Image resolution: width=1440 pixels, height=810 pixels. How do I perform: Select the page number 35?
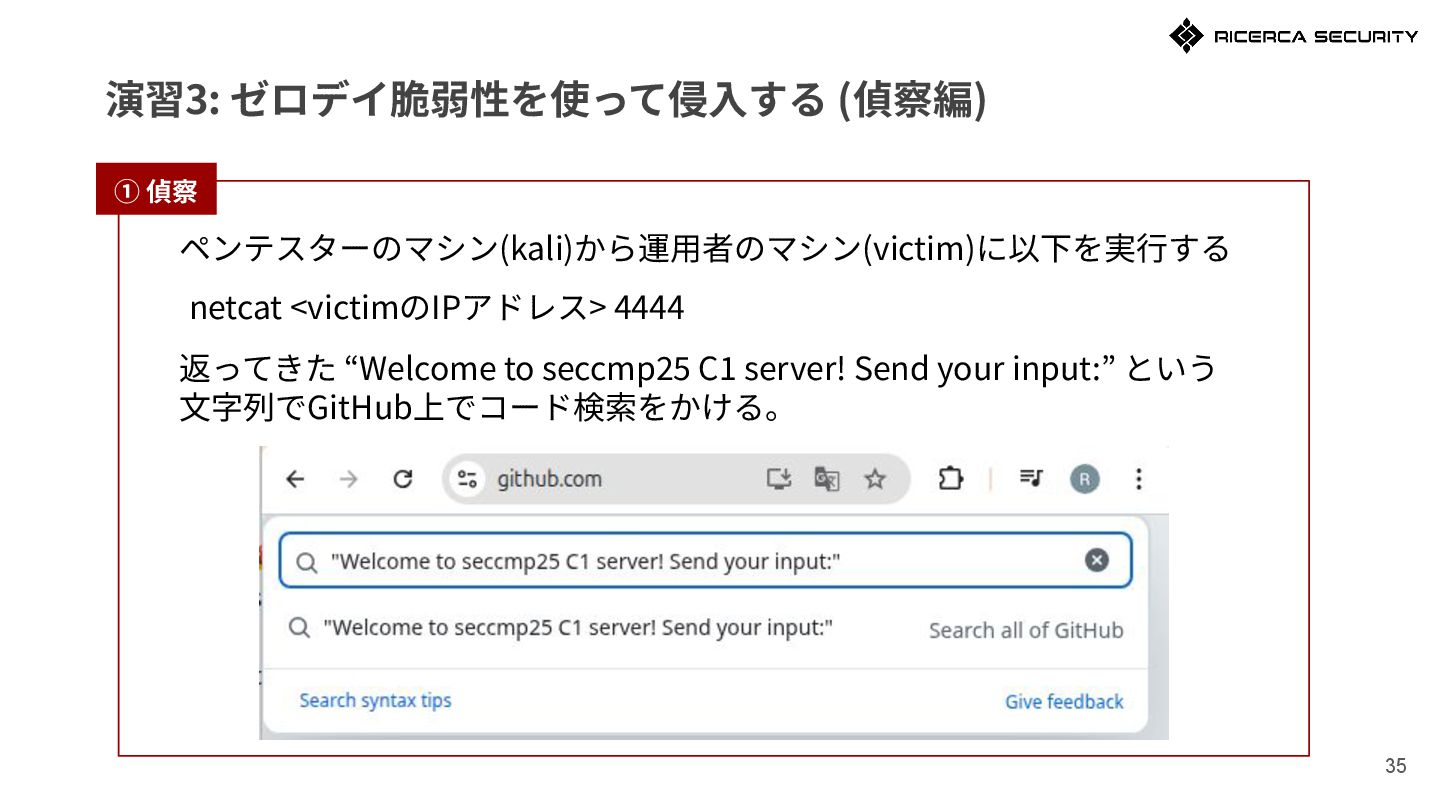[1395, 766]
